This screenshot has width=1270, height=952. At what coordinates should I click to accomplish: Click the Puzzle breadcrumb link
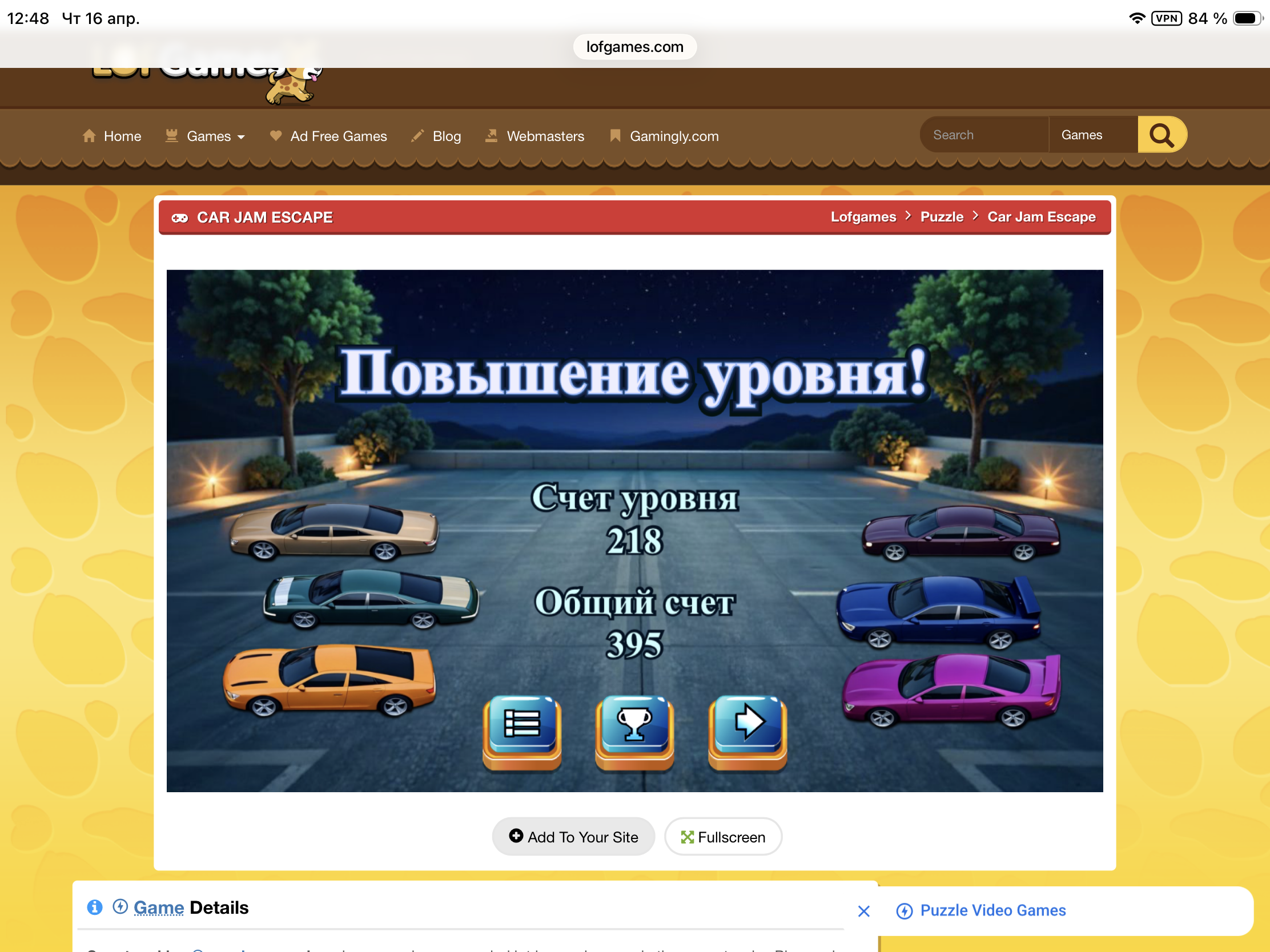click(942, 217)
